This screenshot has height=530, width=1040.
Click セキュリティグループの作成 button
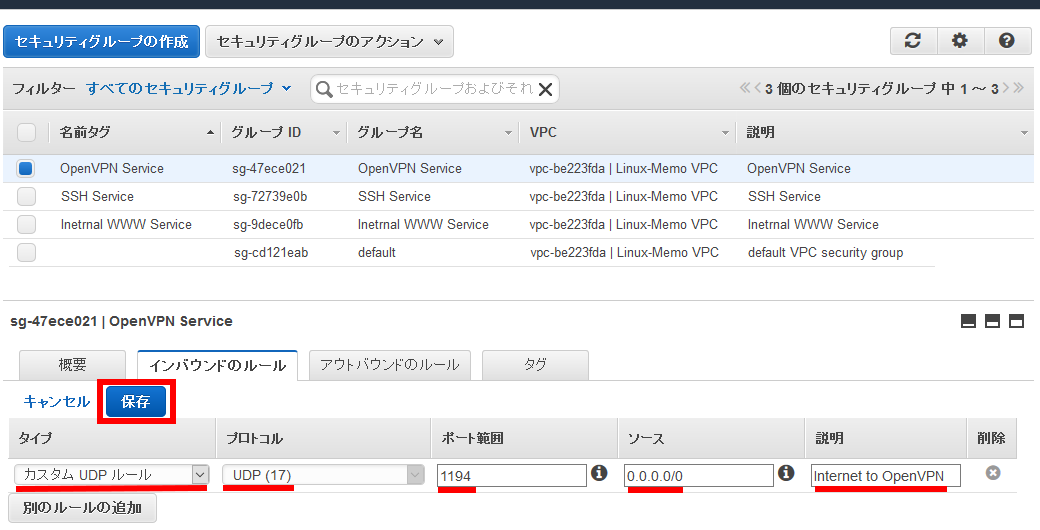coord(101,42)
